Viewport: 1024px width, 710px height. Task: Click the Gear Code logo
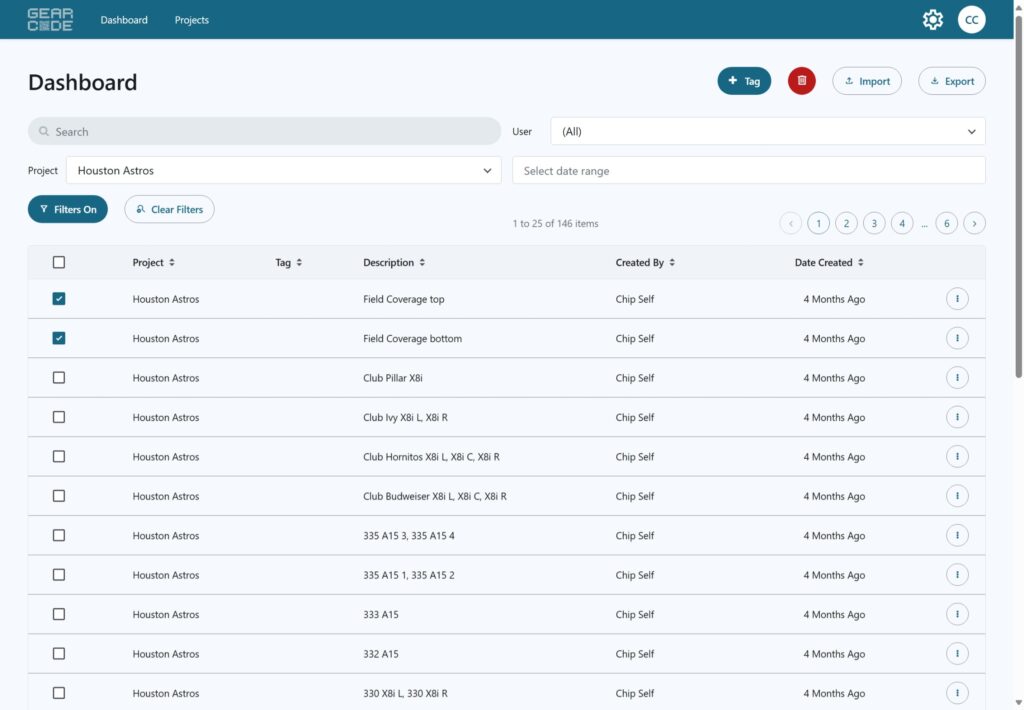tap(50, 20)
